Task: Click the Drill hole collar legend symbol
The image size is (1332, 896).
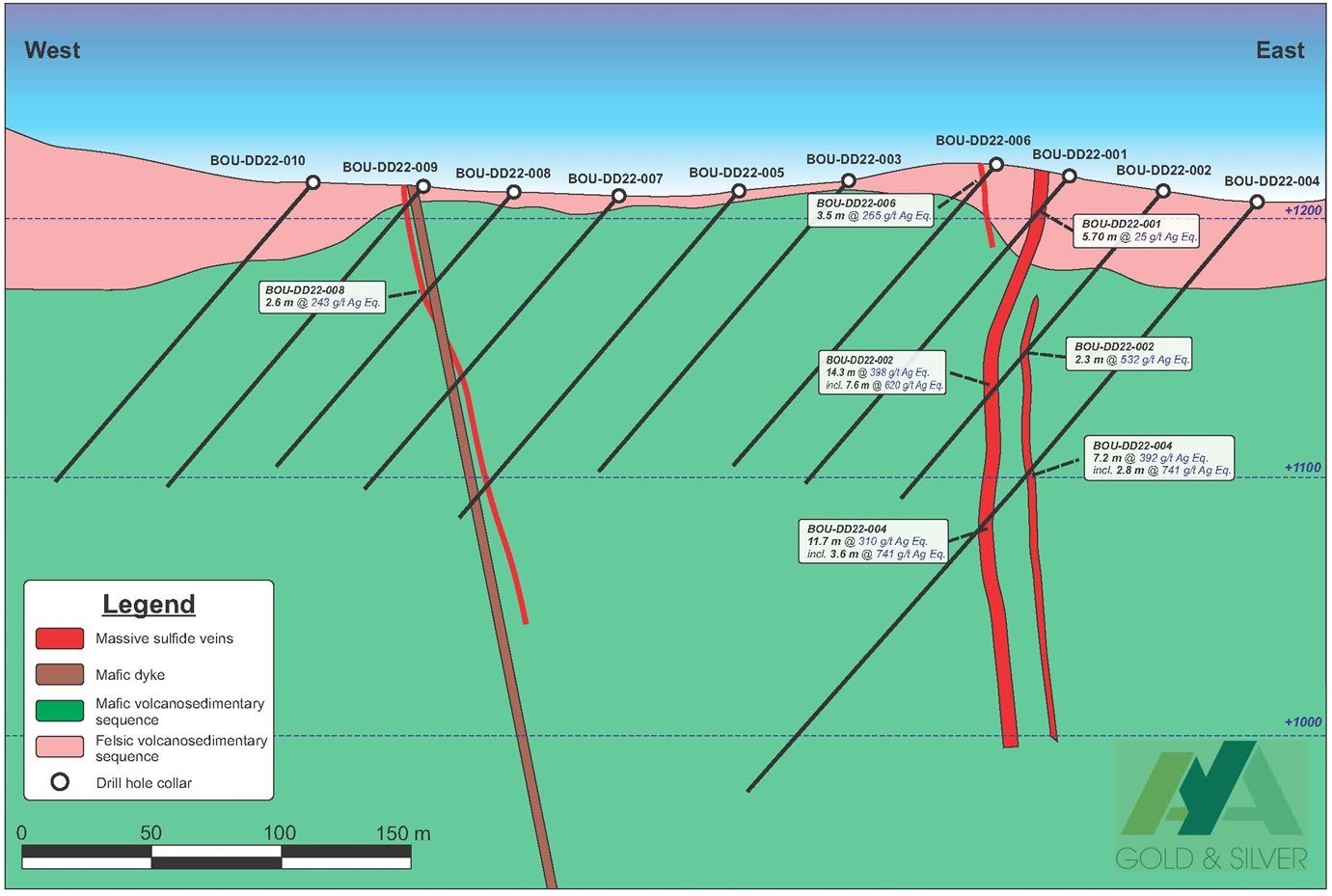Action: click(60, 782)
